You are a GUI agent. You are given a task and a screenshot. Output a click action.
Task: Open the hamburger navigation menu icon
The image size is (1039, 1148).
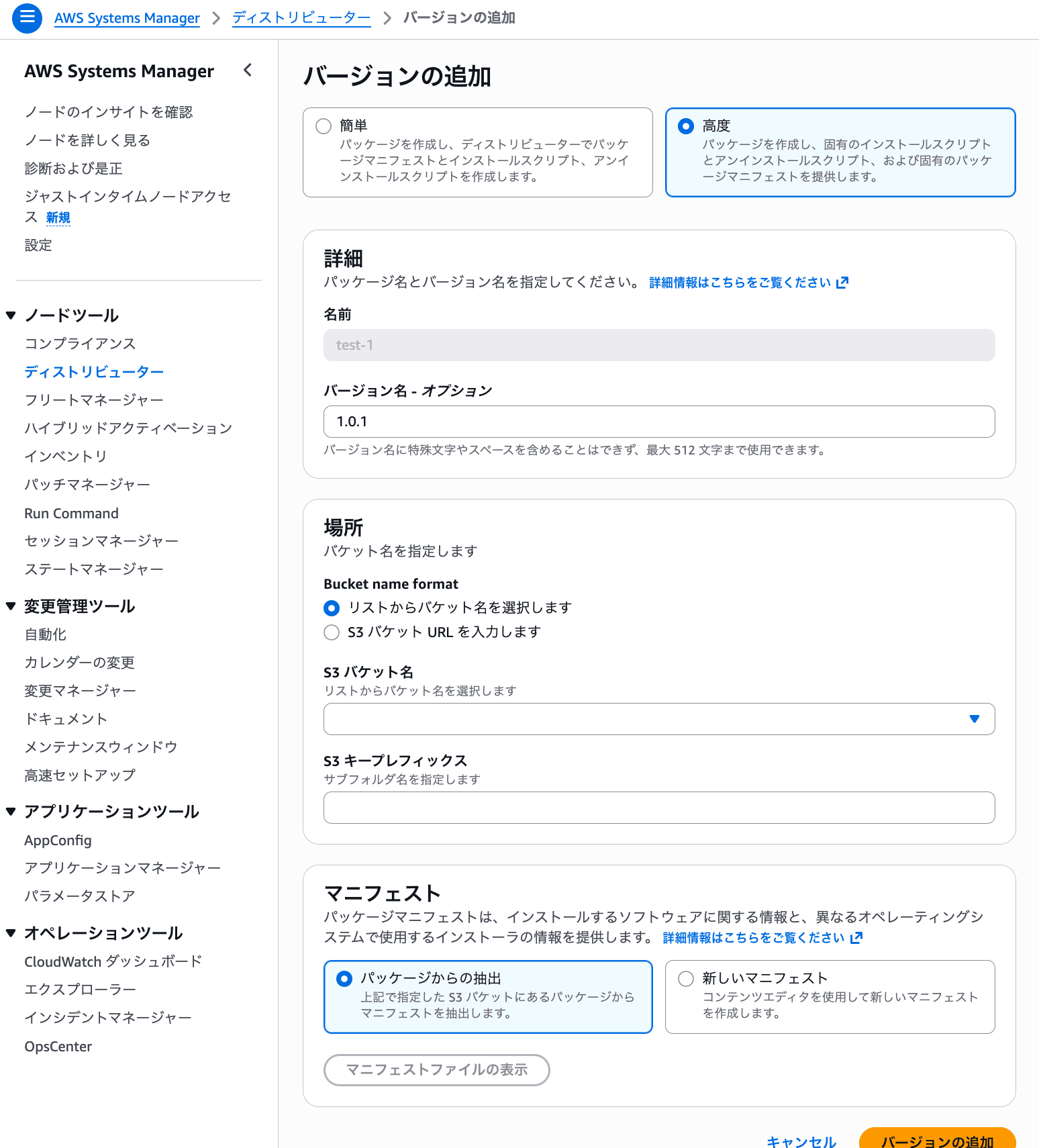(x=28, y=18)
